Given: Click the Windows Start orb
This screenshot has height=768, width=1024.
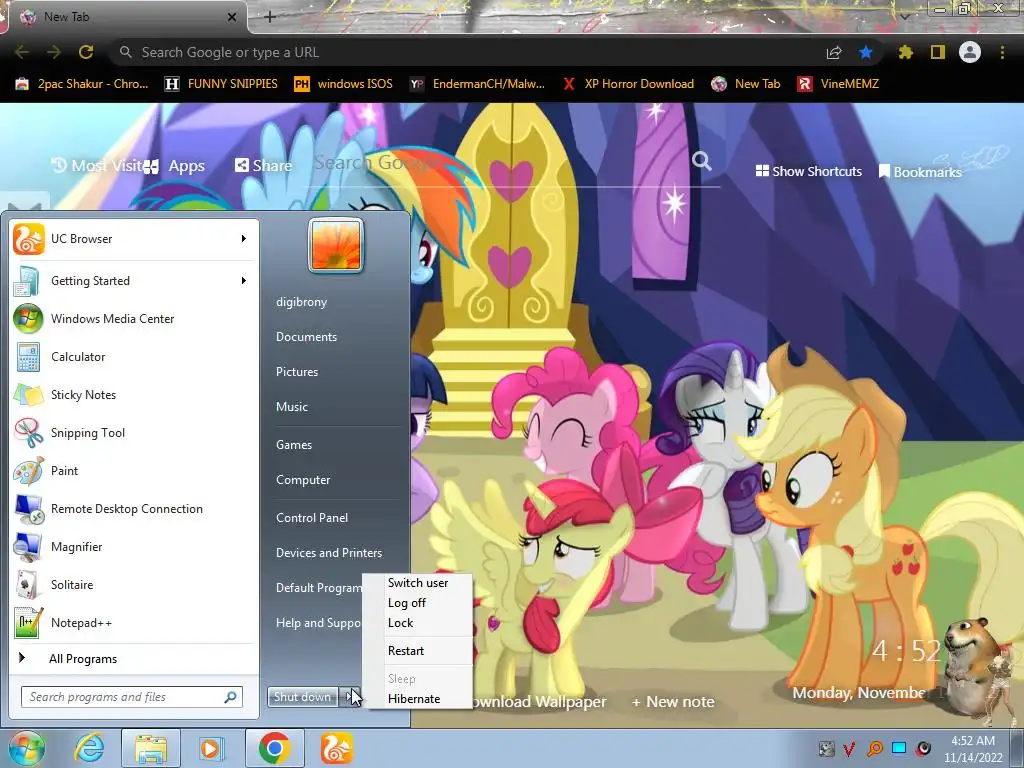Looking at the screenshot, I should [26, 748].
